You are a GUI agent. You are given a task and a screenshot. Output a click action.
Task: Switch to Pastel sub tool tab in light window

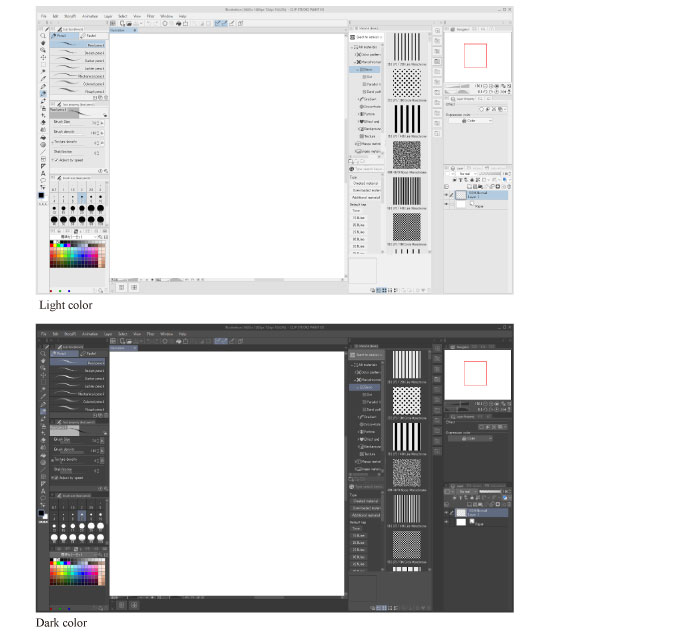[94, 36]
